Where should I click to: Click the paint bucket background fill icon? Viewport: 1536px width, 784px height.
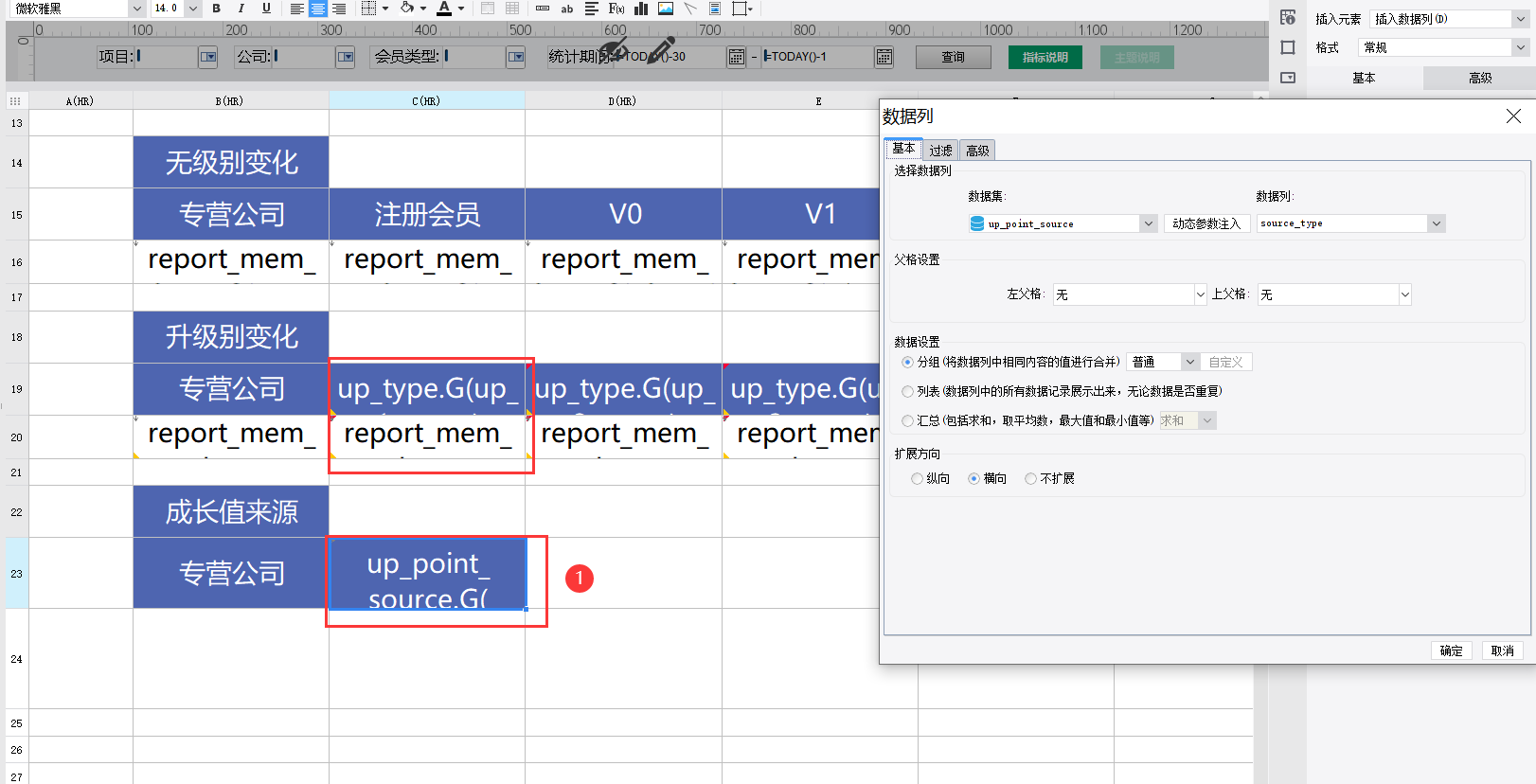pyautogui.click(x=407, y=9)
